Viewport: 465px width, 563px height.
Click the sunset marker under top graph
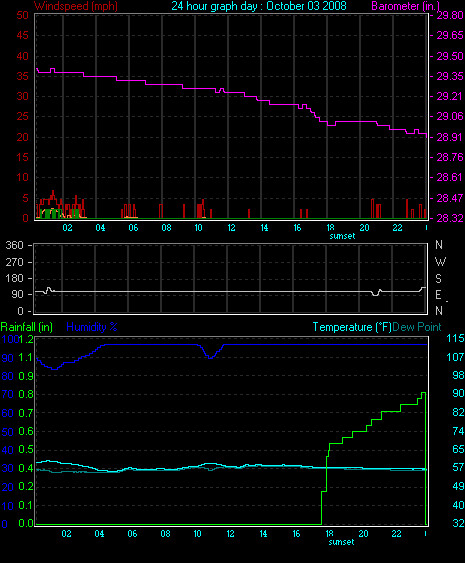(x=342, y=236)
